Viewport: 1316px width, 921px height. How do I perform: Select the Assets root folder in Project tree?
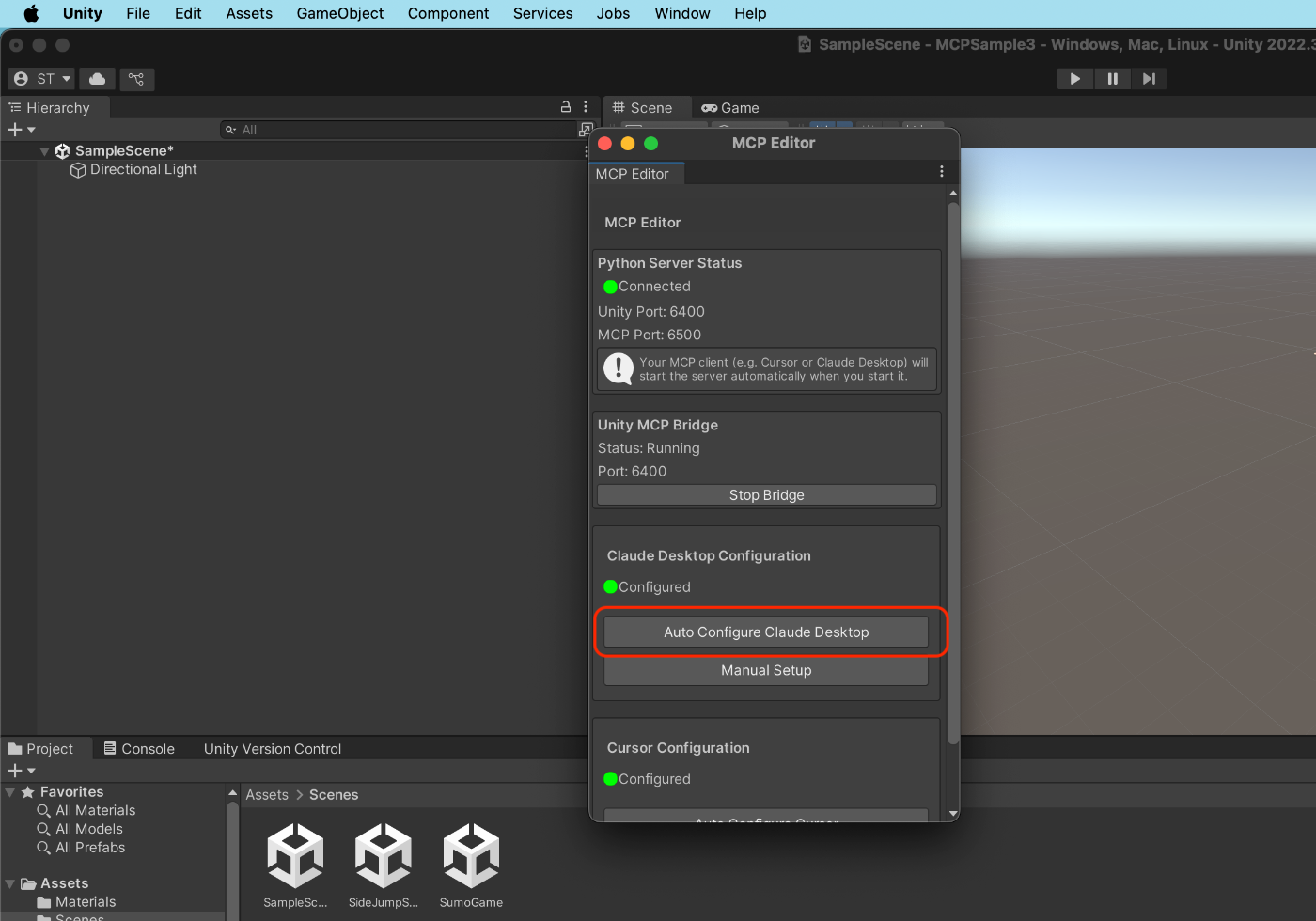pyautogui.click(x=64, y=883)
